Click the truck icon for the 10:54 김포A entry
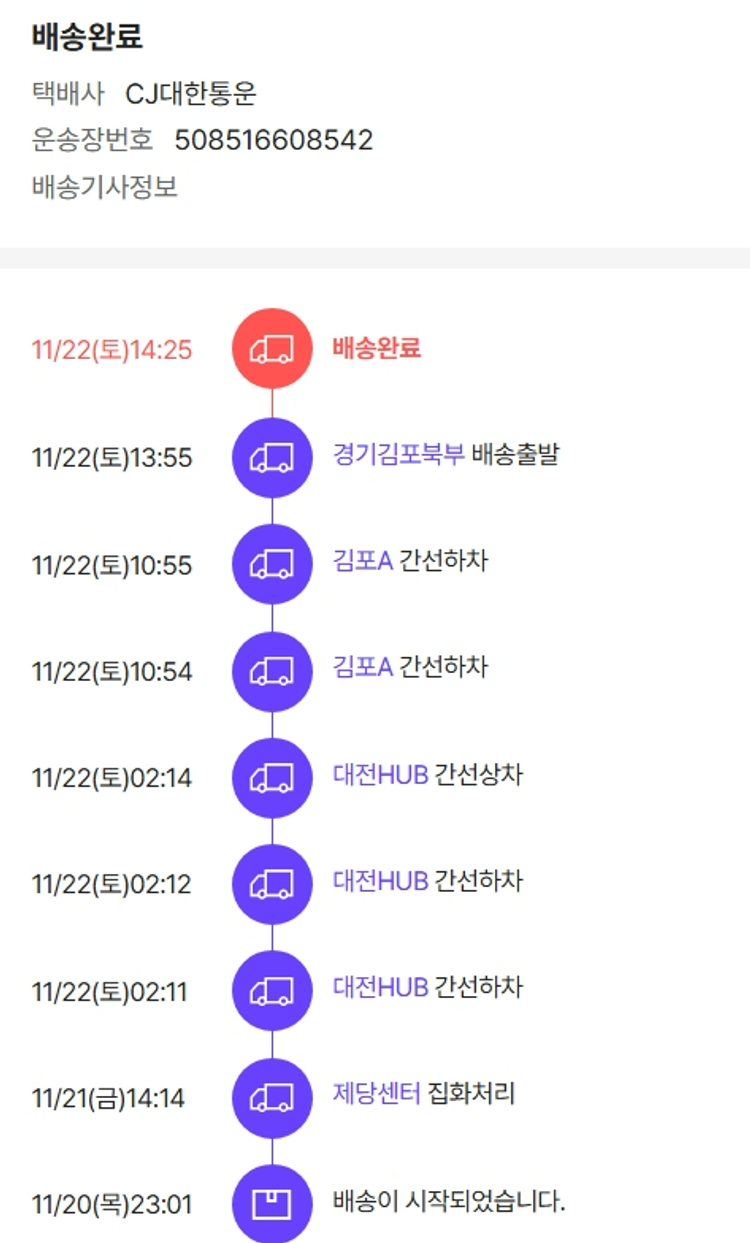The height and width of the screenshot is (1243, 750). [x=272, y=671]
